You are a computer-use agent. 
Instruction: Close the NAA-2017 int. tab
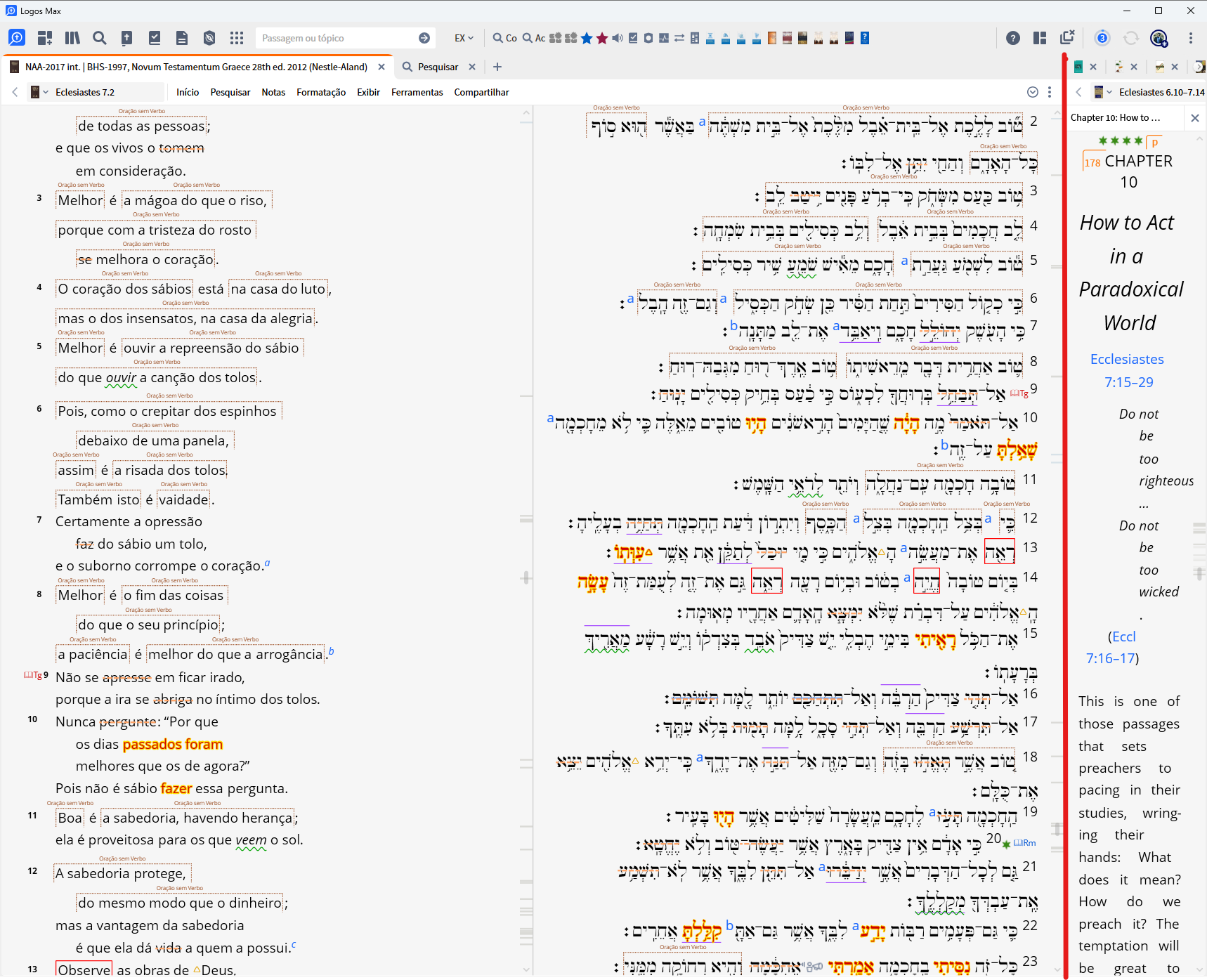pos(381,67)
